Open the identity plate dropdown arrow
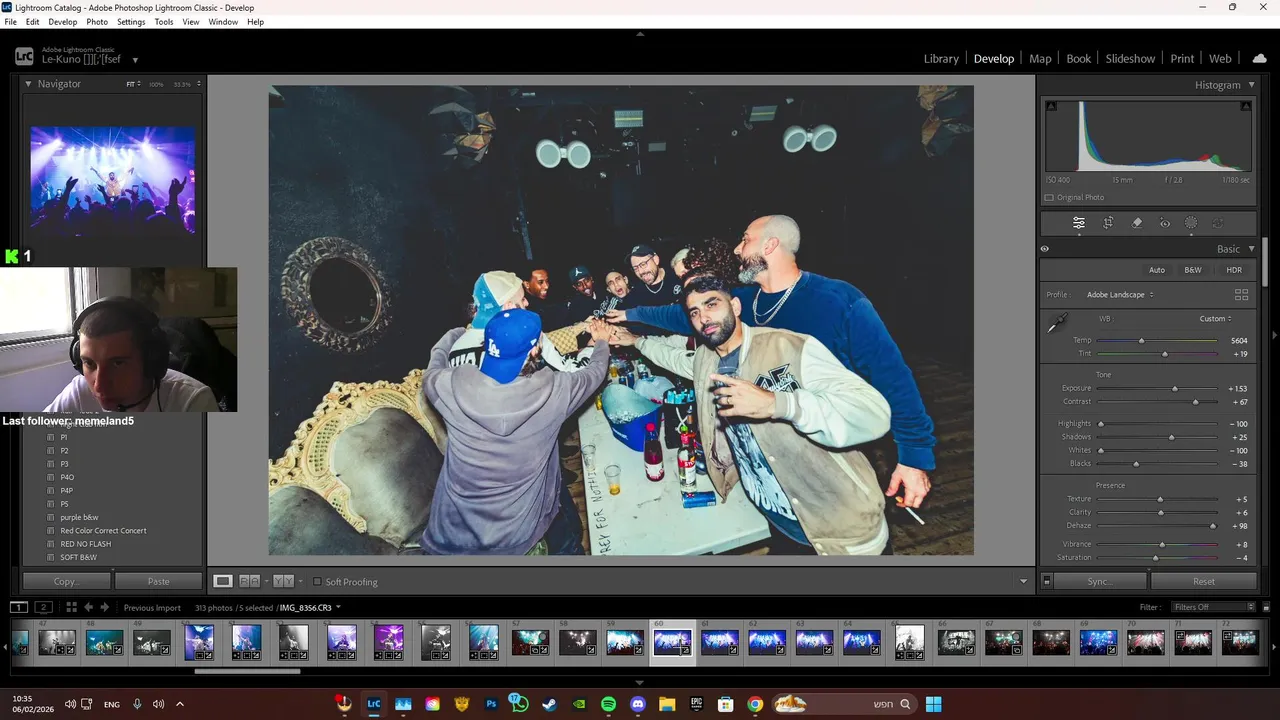The width and height of the screenshot is (1280, 720). (x=135, y=60)
